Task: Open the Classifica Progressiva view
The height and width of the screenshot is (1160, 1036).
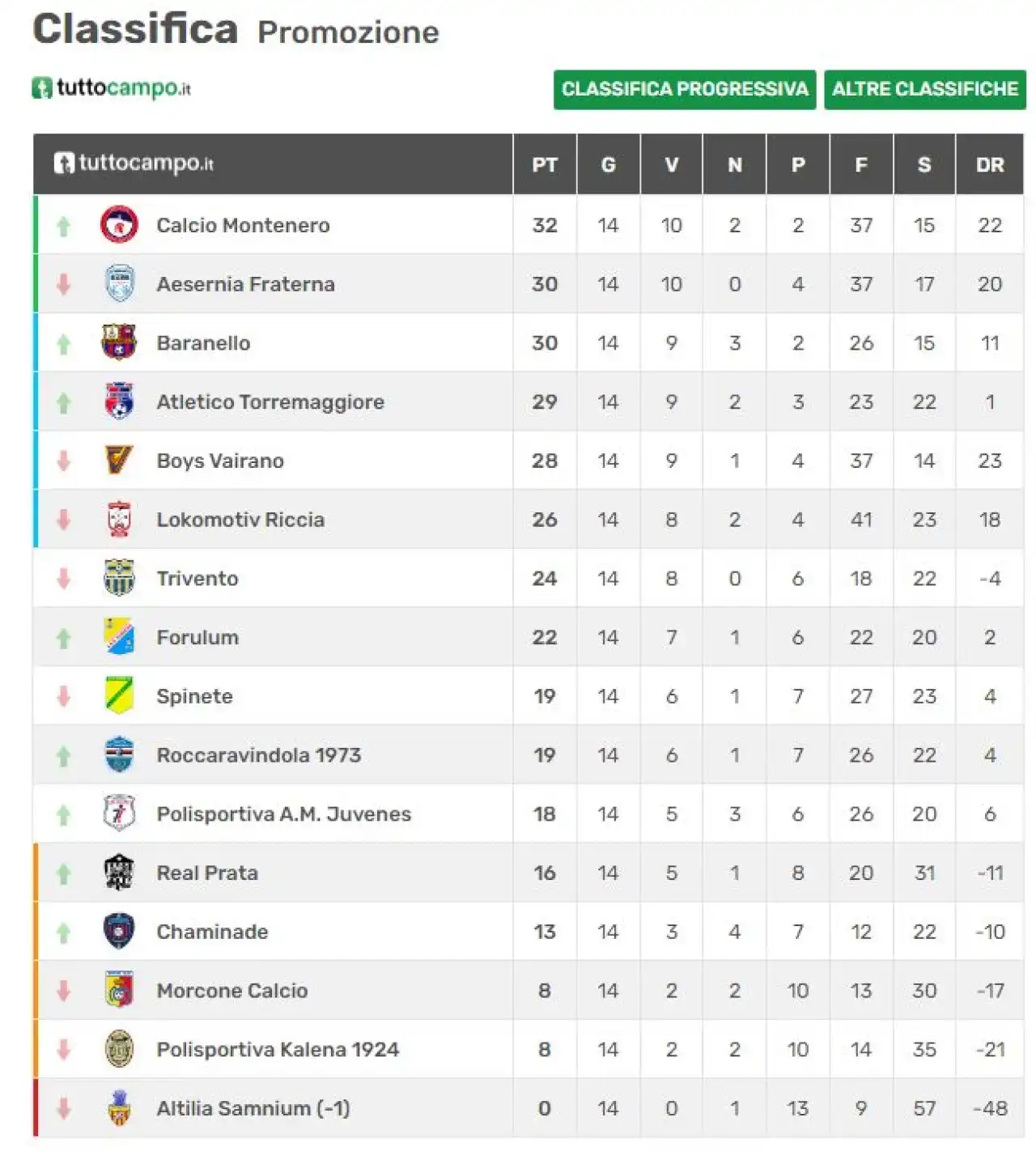Action: 685,89
